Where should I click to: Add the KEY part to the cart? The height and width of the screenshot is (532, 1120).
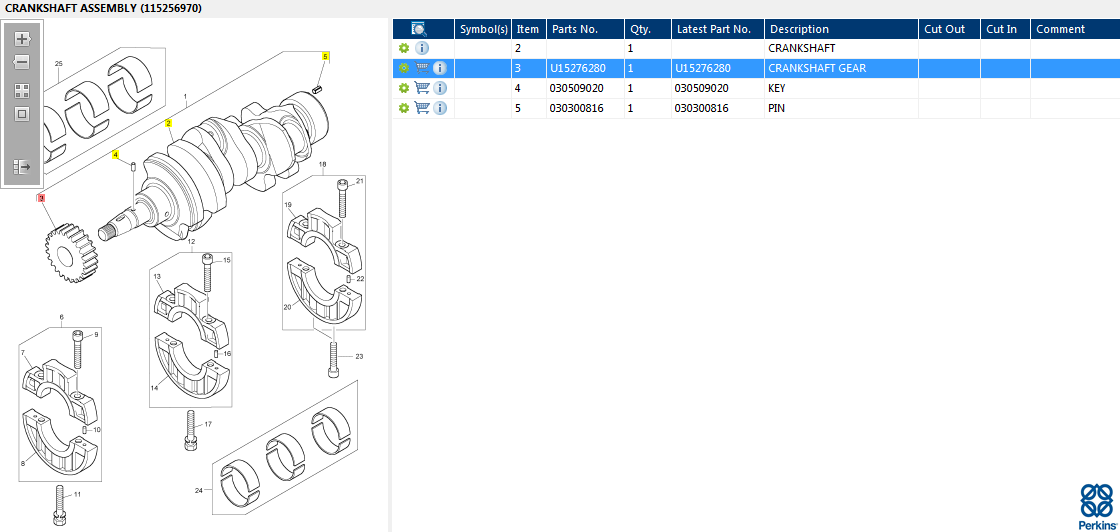tap(422, 89)
